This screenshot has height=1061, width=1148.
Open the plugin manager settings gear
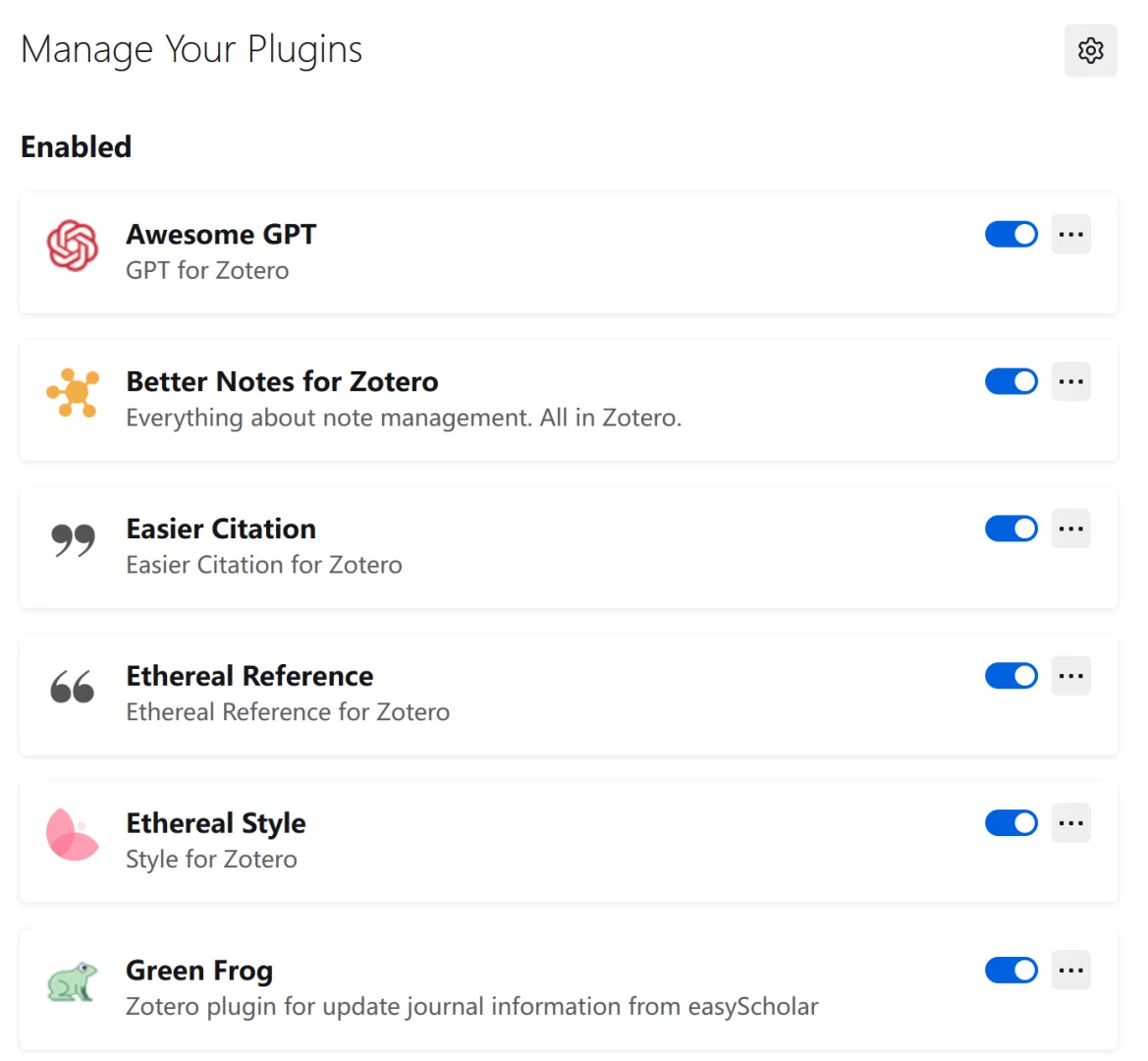(x=1090, y=50)
